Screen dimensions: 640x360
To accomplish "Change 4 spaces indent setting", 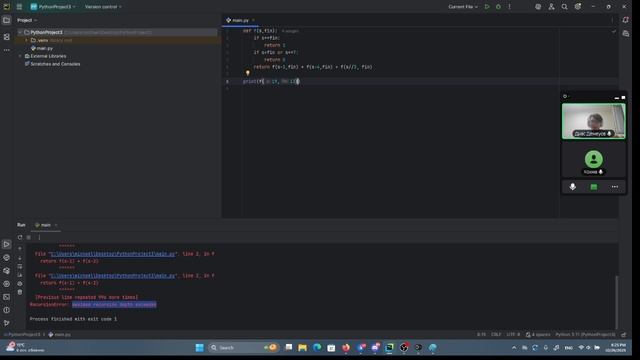I will click(538, 335).
